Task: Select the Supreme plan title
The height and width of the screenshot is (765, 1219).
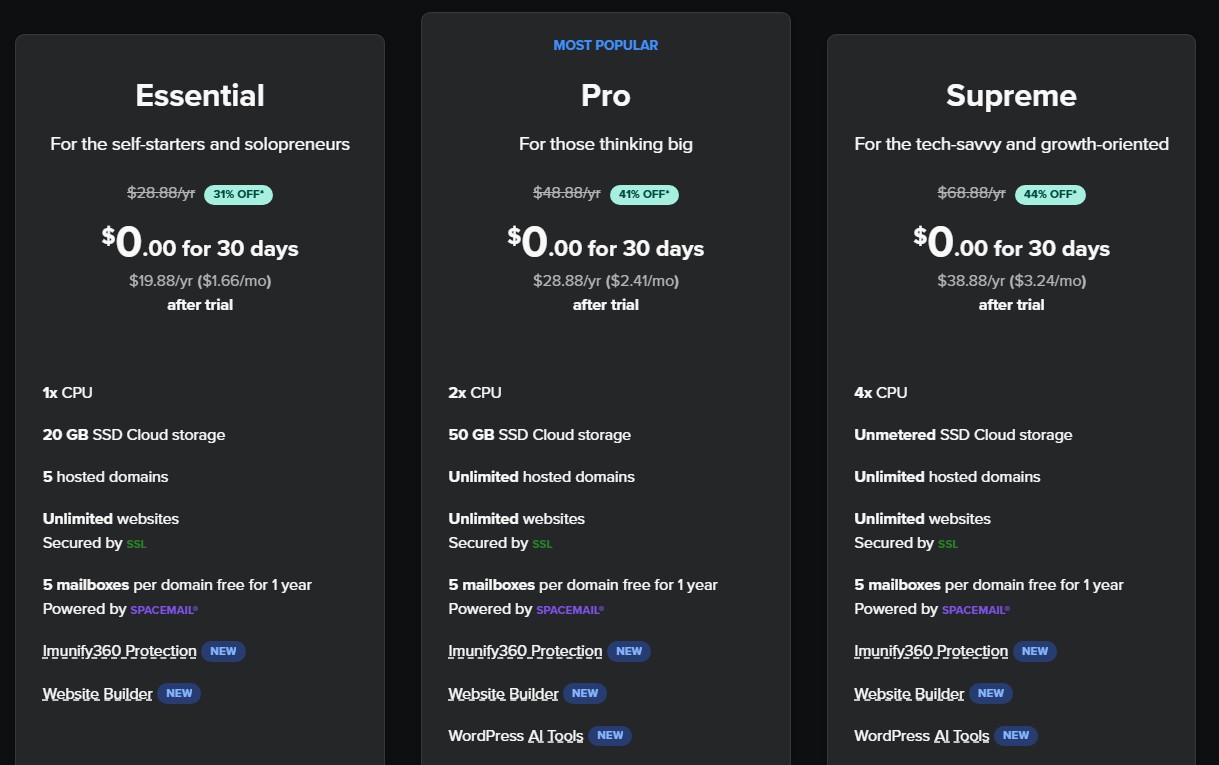Action: click(x=1011, y=95)
